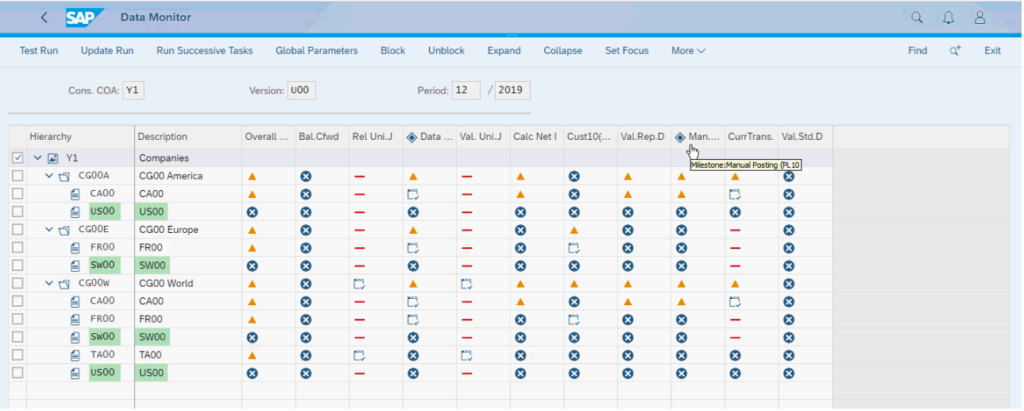Open the user profile icon
The height and width of the screenshot is (411, 1024).
click(x=980, y=18)
